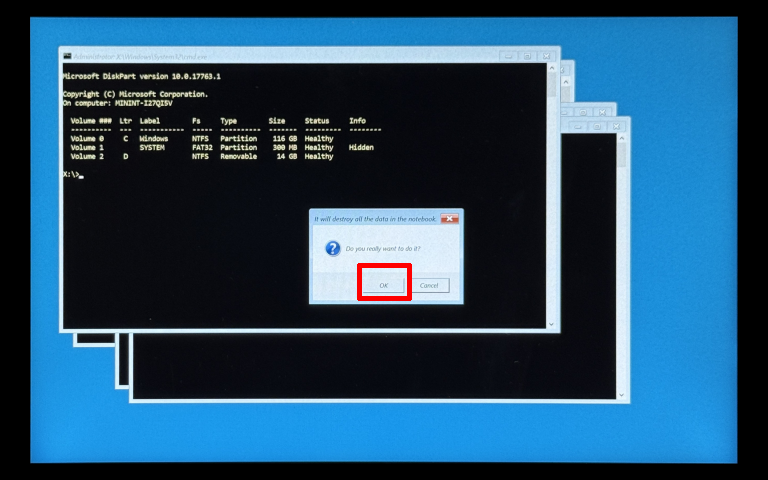Click scroll-up arrow in front console window

[x=552, y=69]
